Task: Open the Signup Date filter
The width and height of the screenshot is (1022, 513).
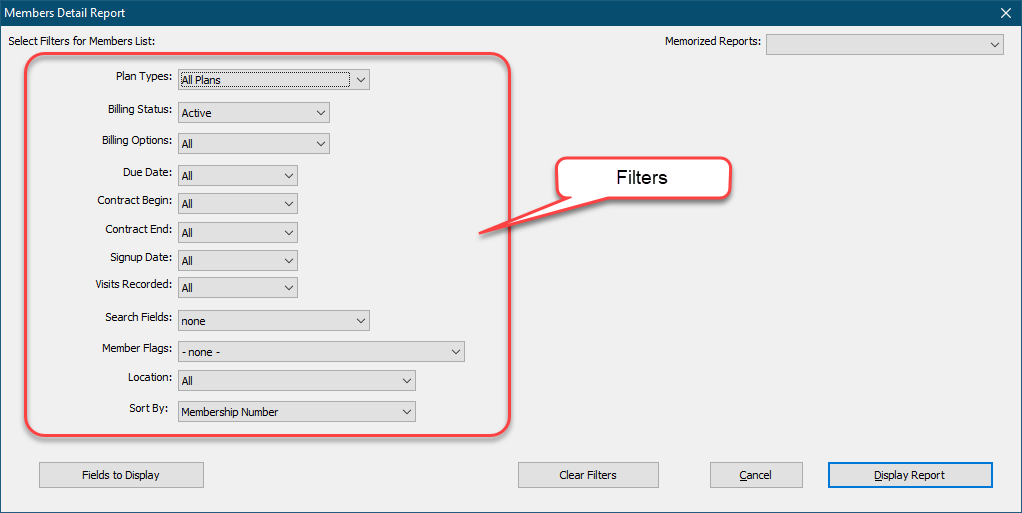Action: point(237,260)
